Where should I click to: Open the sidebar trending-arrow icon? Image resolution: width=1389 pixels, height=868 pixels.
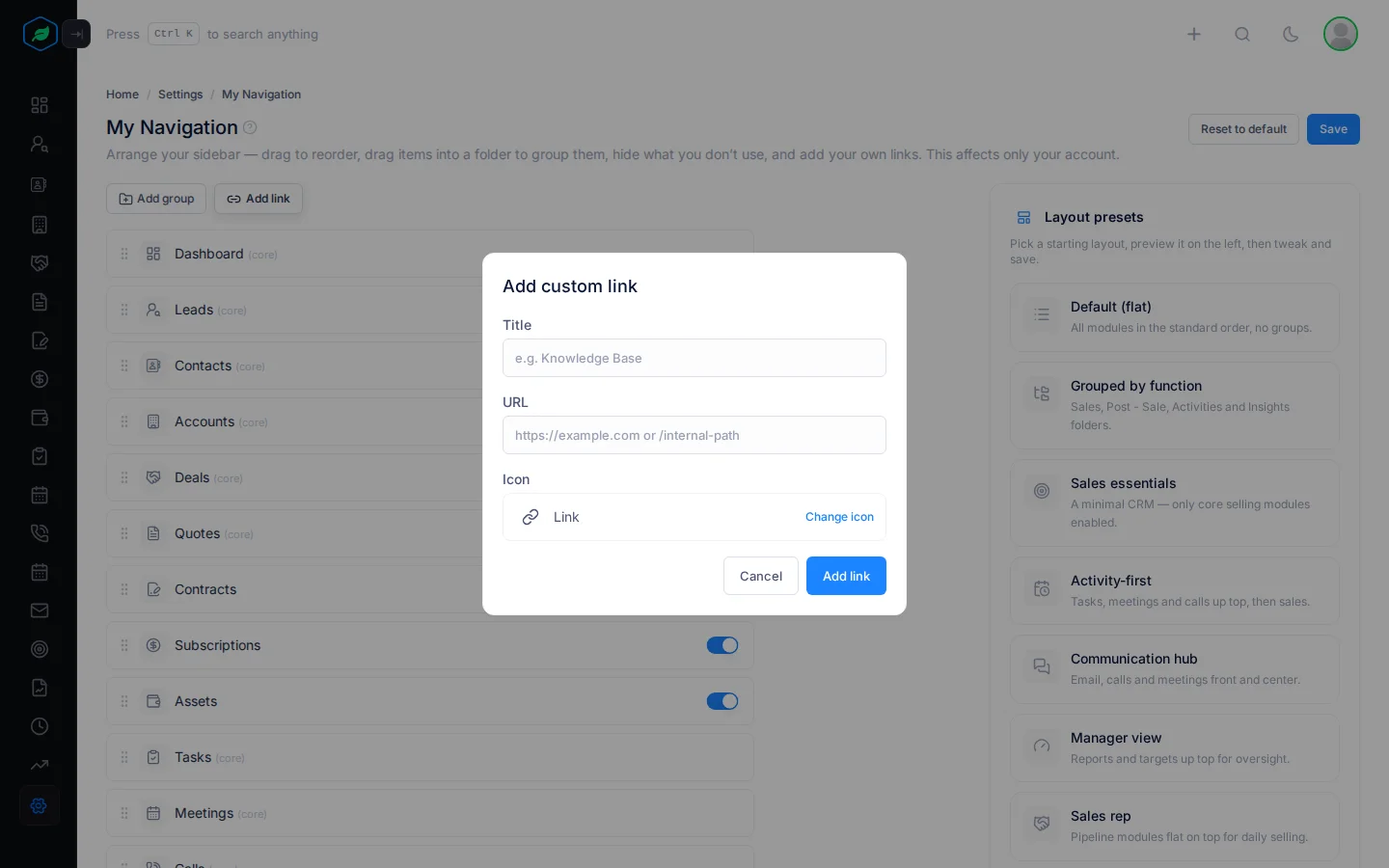(x=40, y=765)
